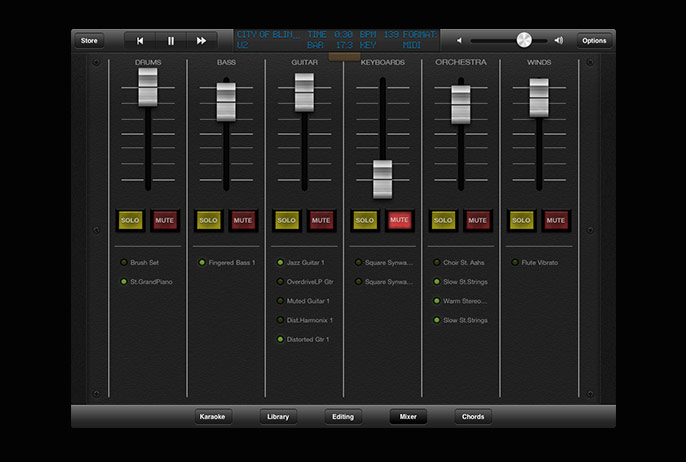Toggle the St.GrandPiano track LED

[x=124, y=282]
